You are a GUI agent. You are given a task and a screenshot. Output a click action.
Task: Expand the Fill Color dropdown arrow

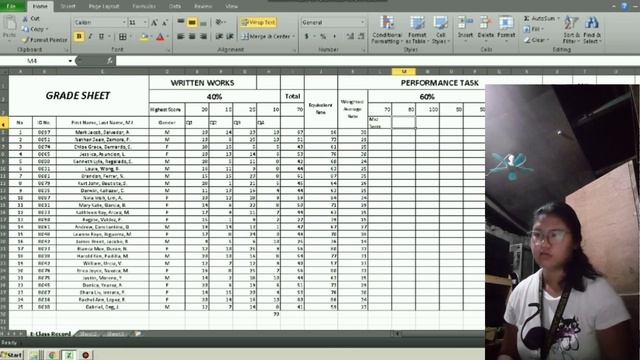151,37
